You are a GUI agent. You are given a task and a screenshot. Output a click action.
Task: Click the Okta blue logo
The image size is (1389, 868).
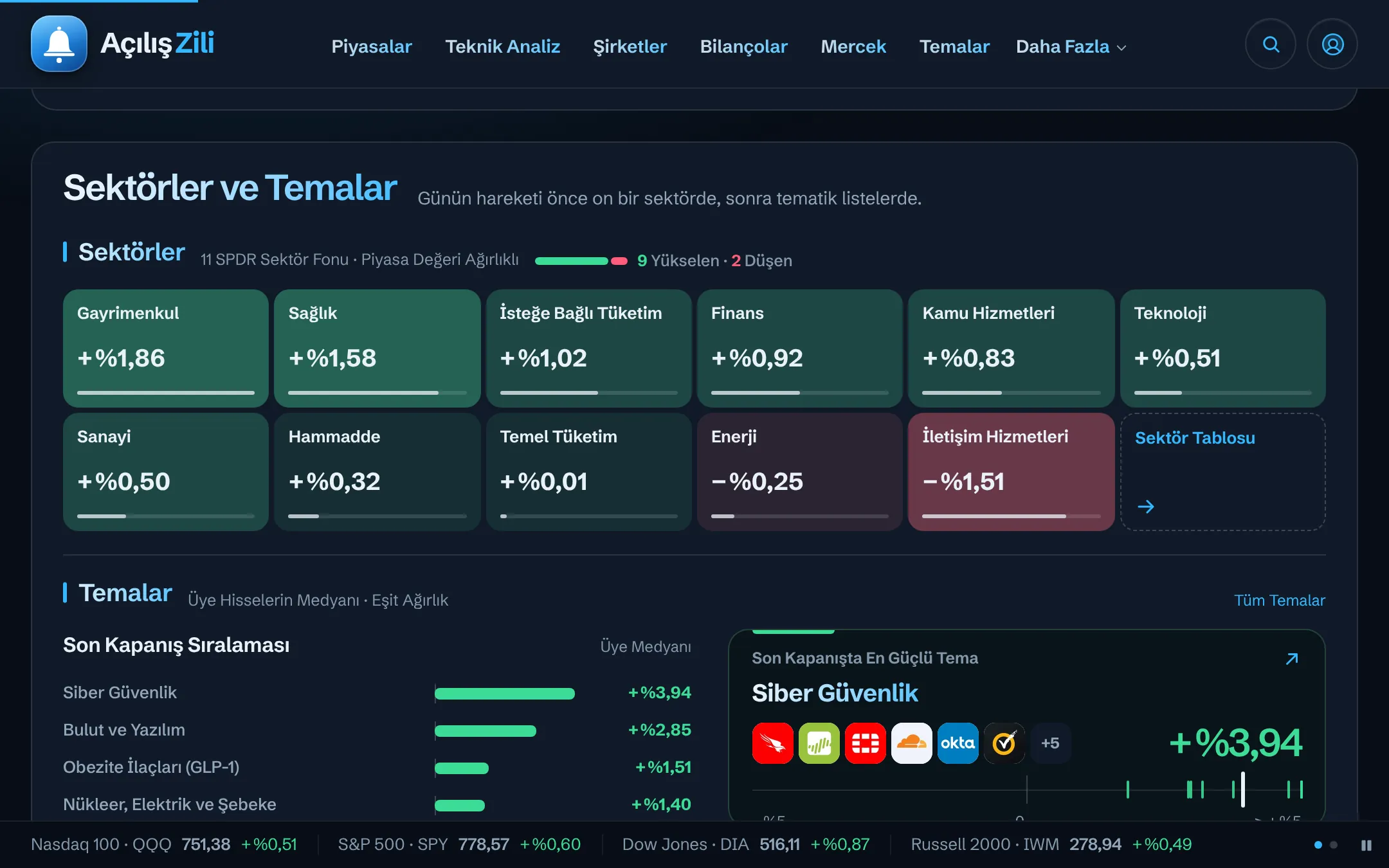(x=958, y=743)
